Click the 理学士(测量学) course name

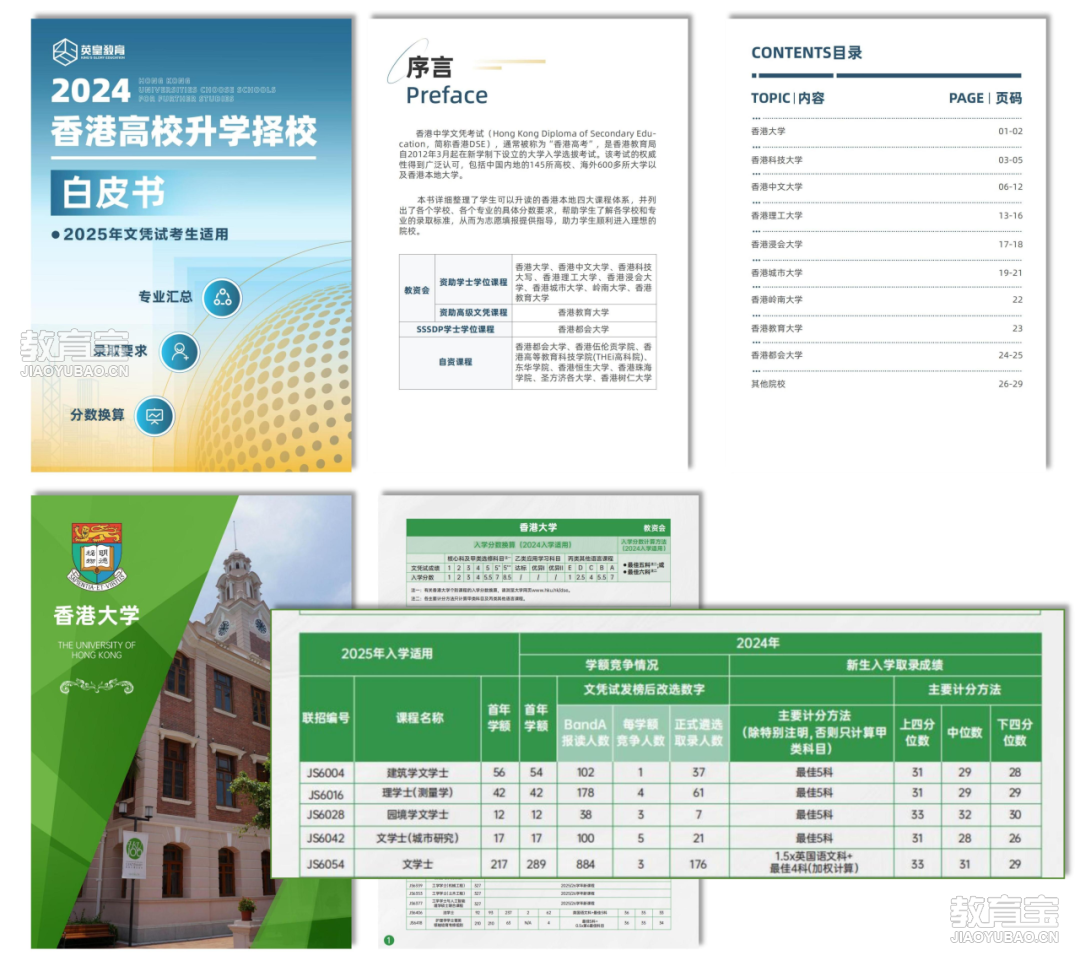(417, 793)
